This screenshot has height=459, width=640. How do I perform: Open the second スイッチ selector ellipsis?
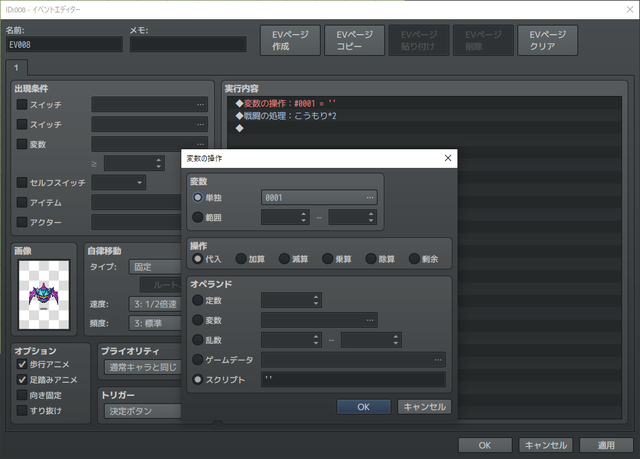click(200, 124)
